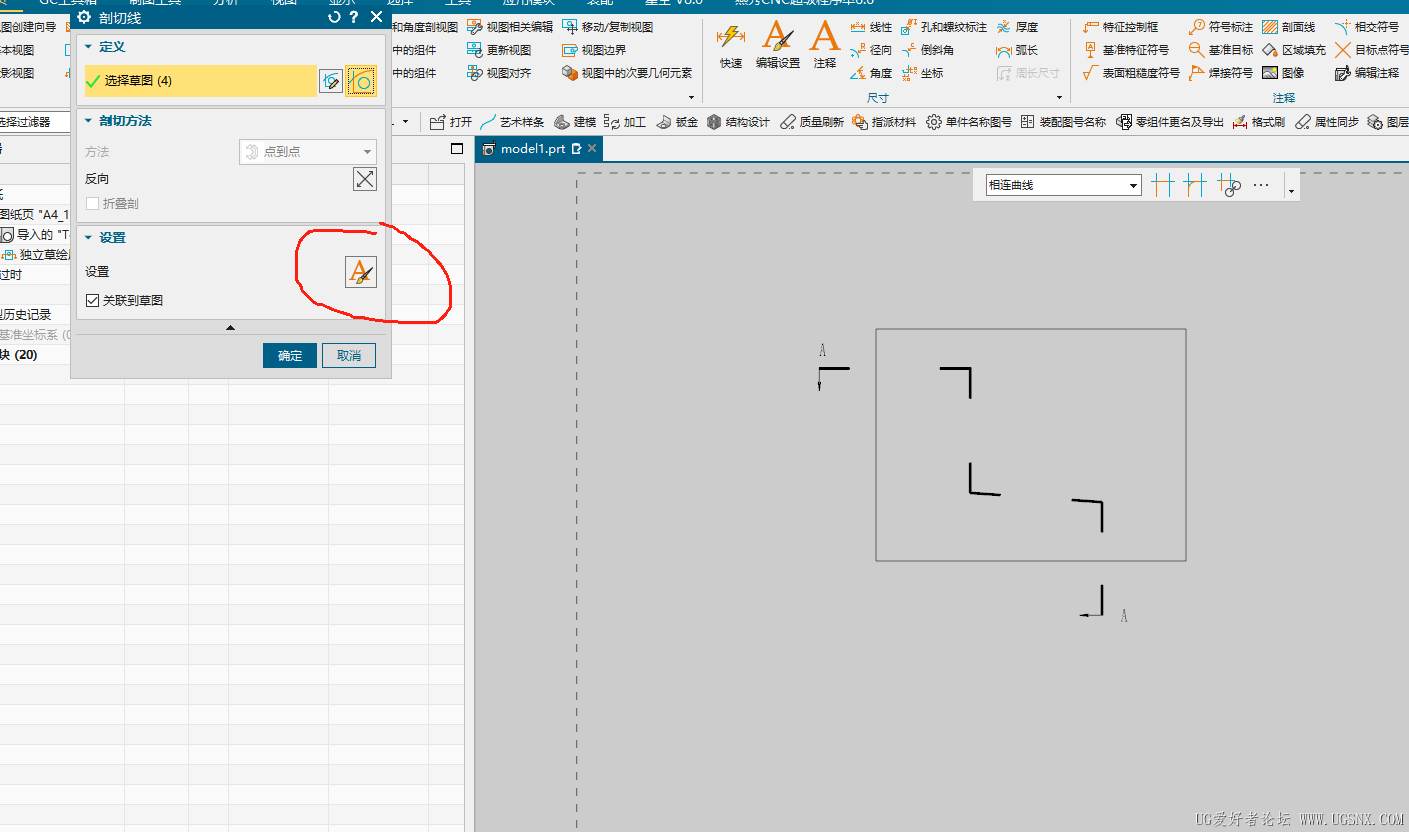The height and width of the screenshot is (832, 1409).
Task: Select the 坐标 ordinate dimension tool
Action: tap(922, 73)
